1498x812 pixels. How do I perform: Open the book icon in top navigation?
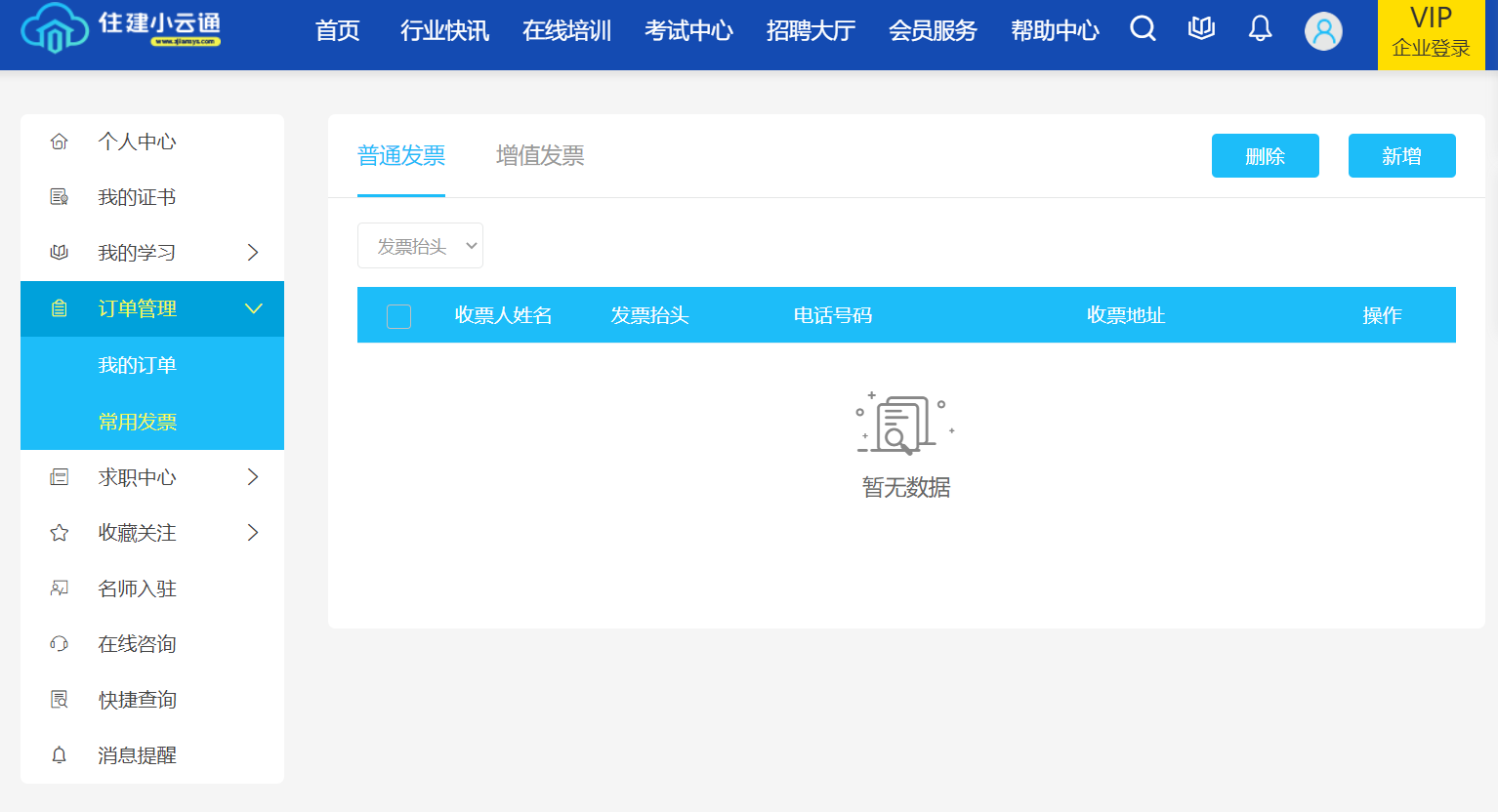click(1201, 29)
